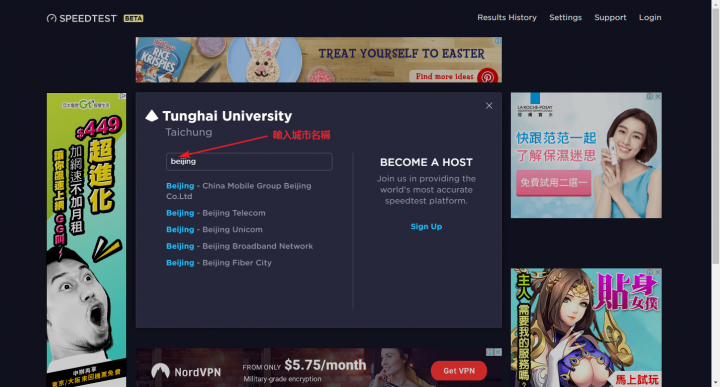720x387 pixels.
Task: Go to the Support page
Action: click(x=610, y=17)
